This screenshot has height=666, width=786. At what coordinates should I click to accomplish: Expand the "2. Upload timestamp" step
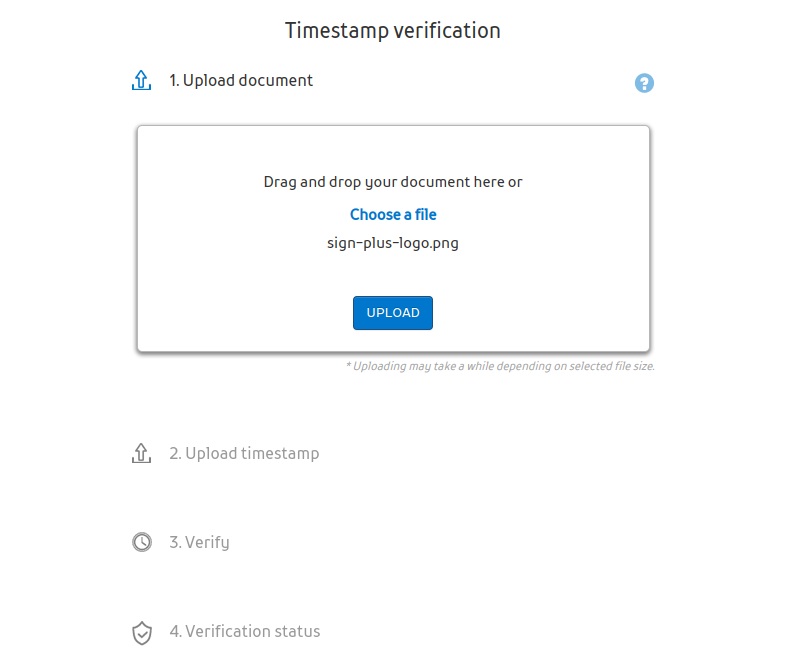click(x=244, y=454)
